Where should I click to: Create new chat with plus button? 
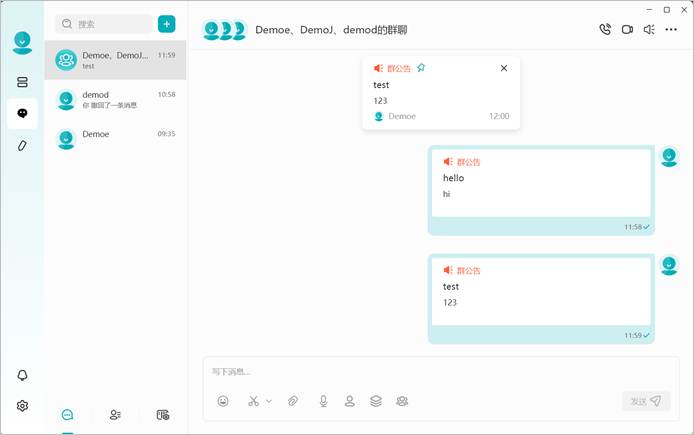pyautogui.click(x=166, y=24)
